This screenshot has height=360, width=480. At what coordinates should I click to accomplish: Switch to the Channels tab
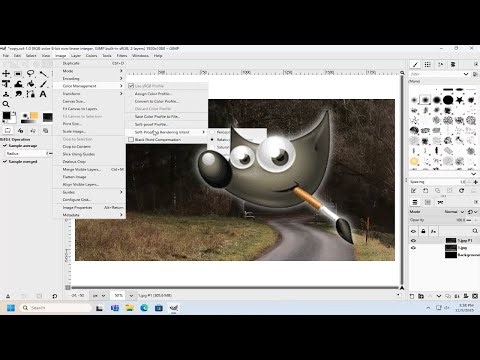click(428, 202)
